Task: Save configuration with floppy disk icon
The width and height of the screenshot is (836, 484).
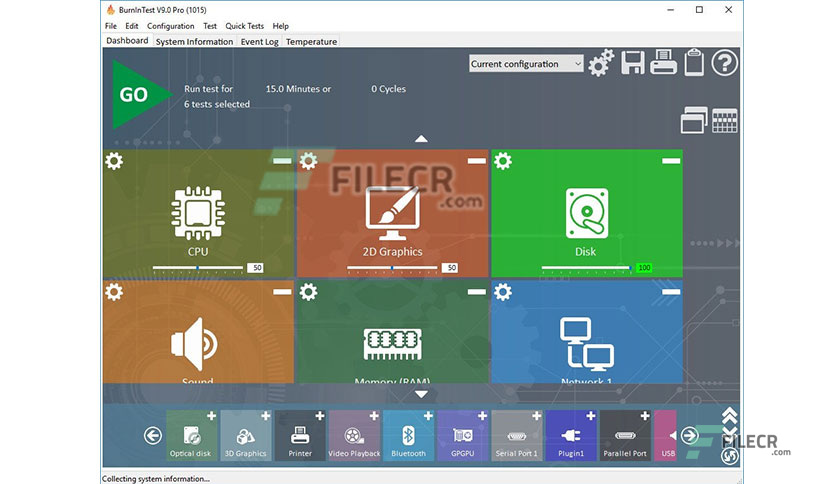Action: [x=633, y=63]
